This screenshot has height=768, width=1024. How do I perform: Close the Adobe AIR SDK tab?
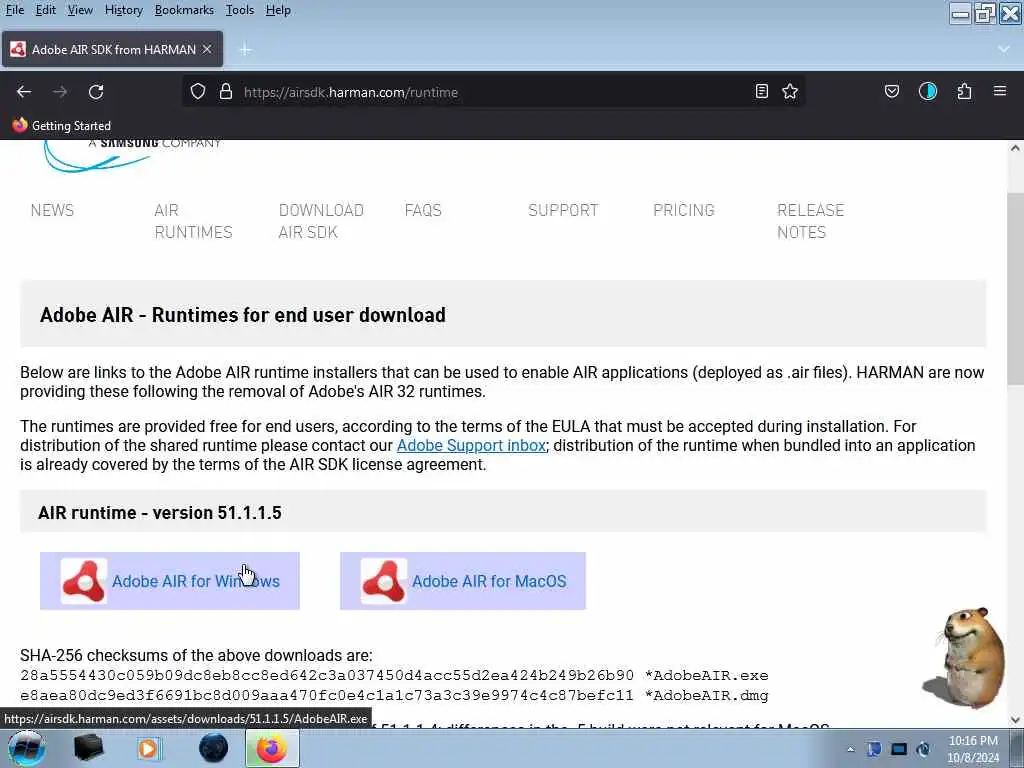pyautogui.click(x=207, y=49)
